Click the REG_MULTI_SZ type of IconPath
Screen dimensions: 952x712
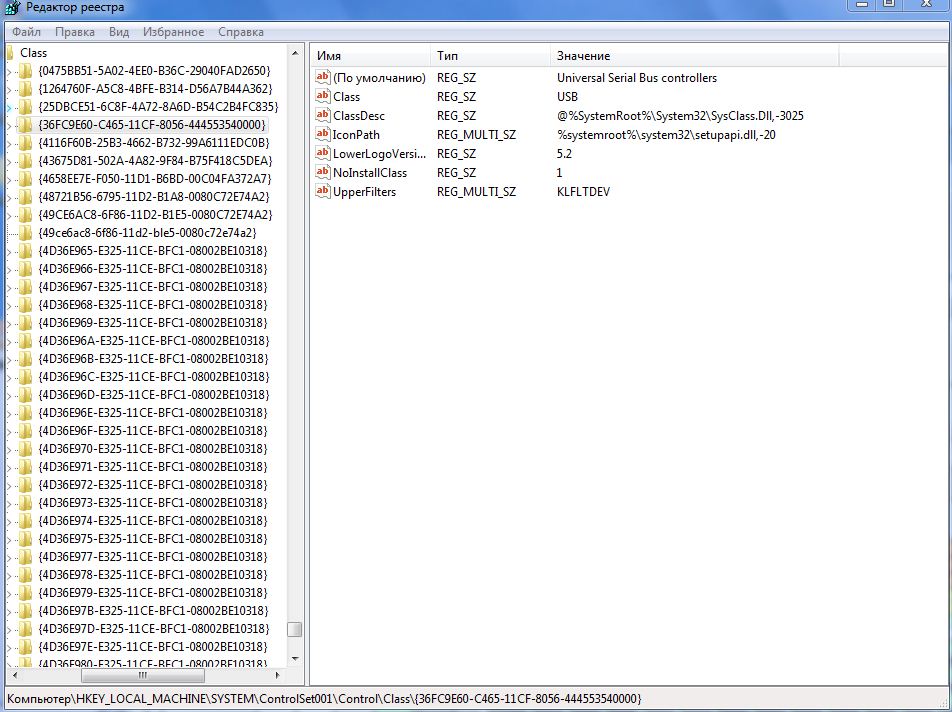pos(476,135)
